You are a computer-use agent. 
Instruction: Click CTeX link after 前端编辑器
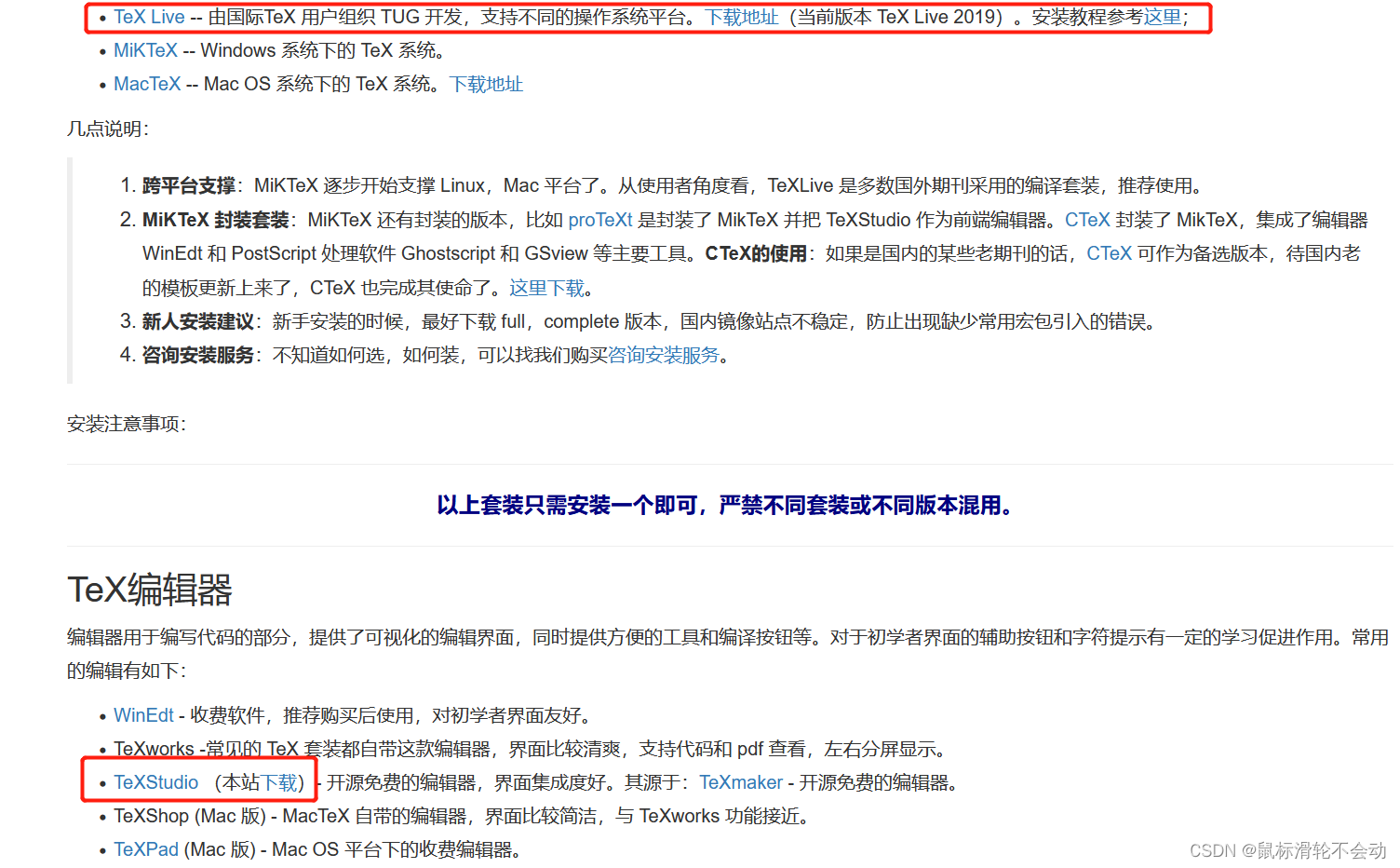(1087, 220)
